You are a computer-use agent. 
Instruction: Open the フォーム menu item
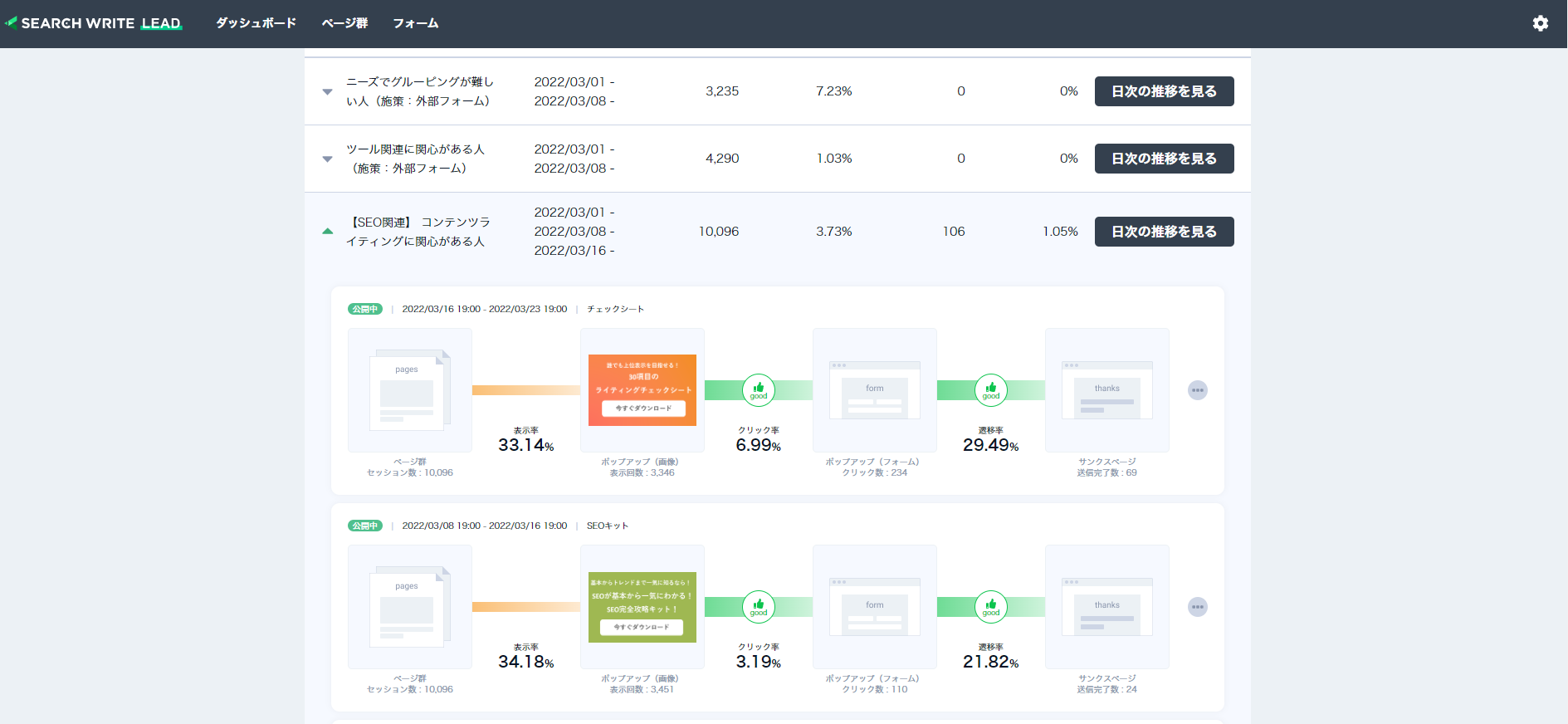[416, 23]
